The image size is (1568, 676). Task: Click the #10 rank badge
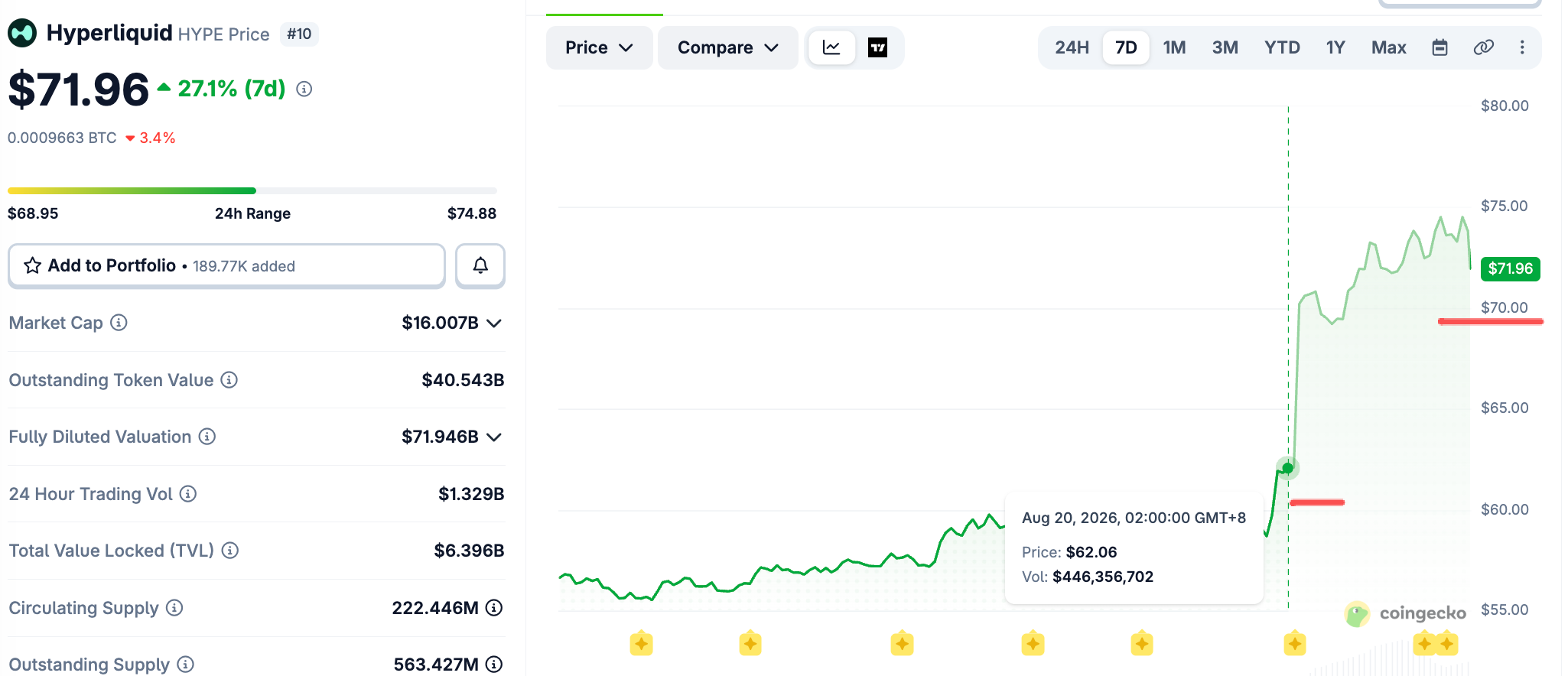[299, 34]
